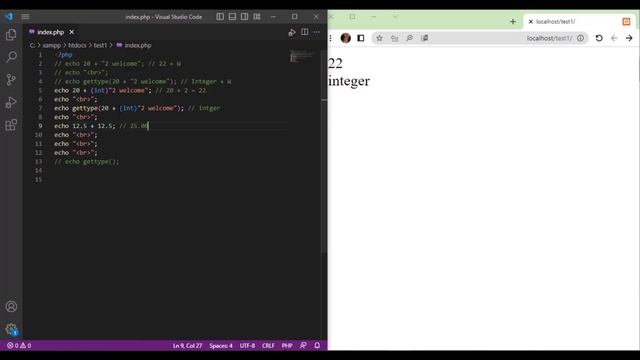Open the Search view in activity bar
This screenshot has height=360, width=640.
11,57
